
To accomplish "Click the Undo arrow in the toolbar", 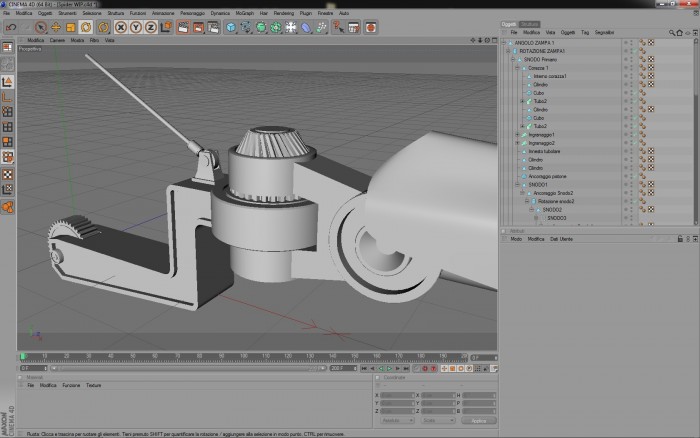I will pos(11,27).
